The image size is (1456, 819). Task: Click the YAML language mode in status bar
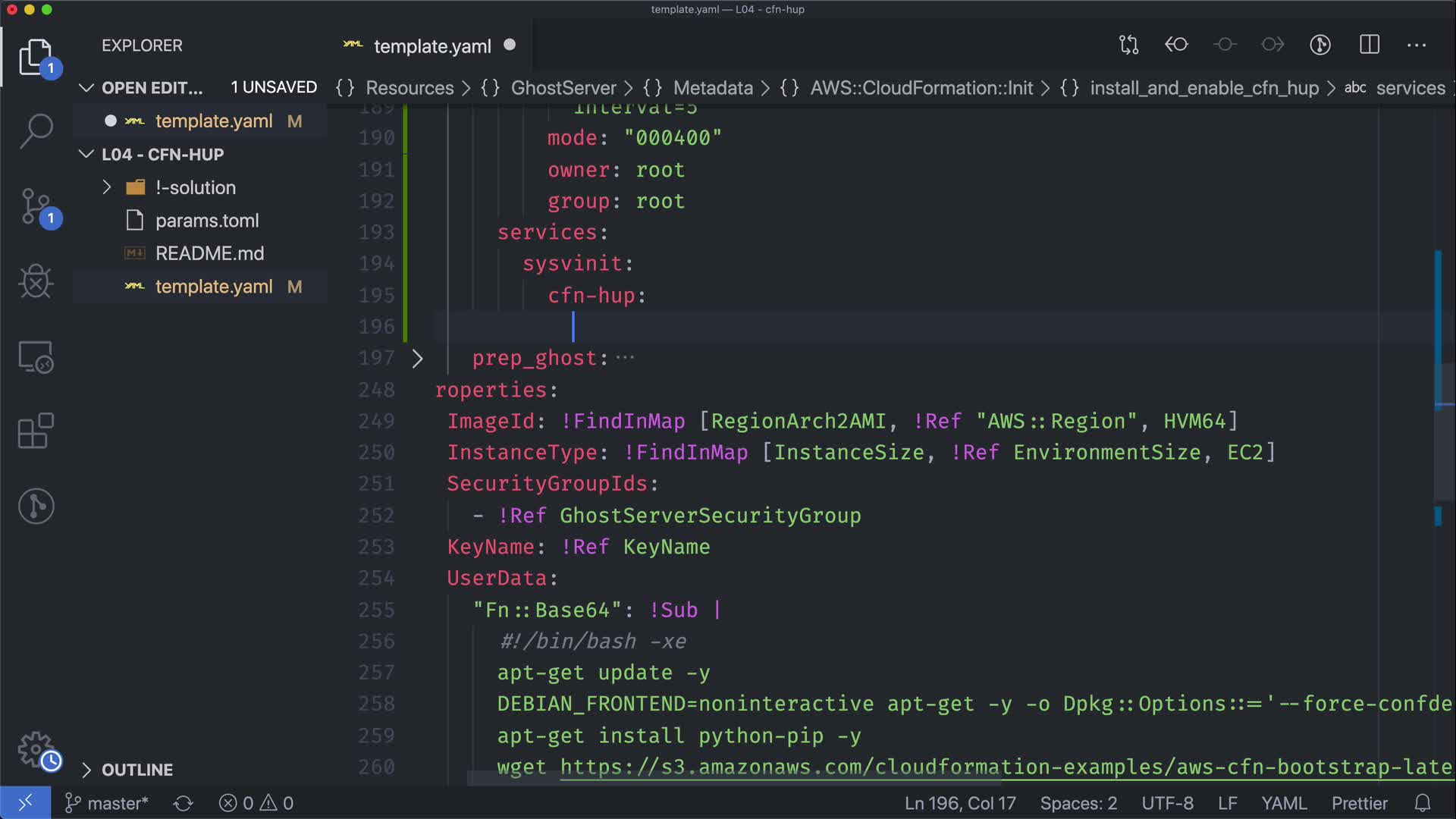pos(1283,803)
